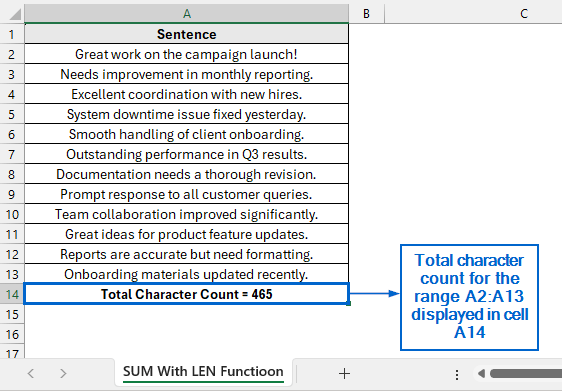Select cell 'Great work on the campaign launch!'
Image resolution: width=562 pixels, height=391 pixels.
186,54
